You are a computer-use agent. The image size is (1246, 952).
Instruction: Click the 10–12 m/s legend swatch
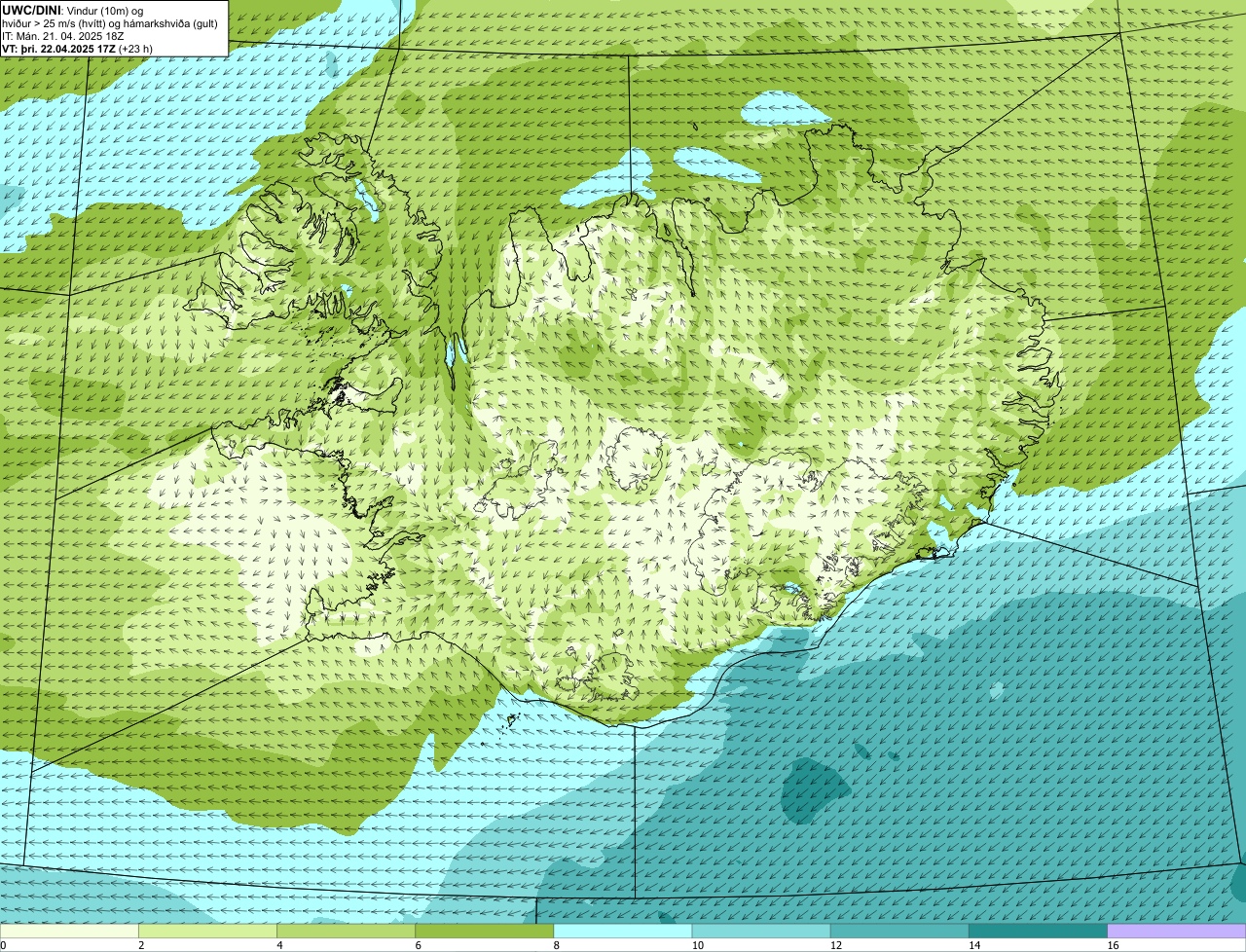[761, 932]
